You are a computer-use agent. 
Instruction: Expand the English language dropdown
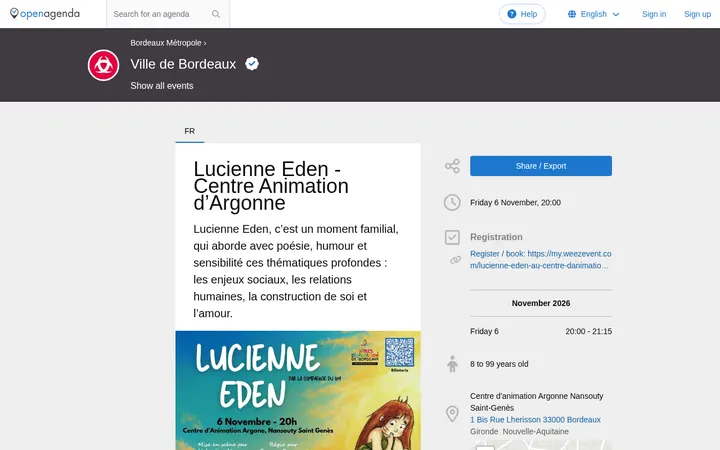coord(594,14)
